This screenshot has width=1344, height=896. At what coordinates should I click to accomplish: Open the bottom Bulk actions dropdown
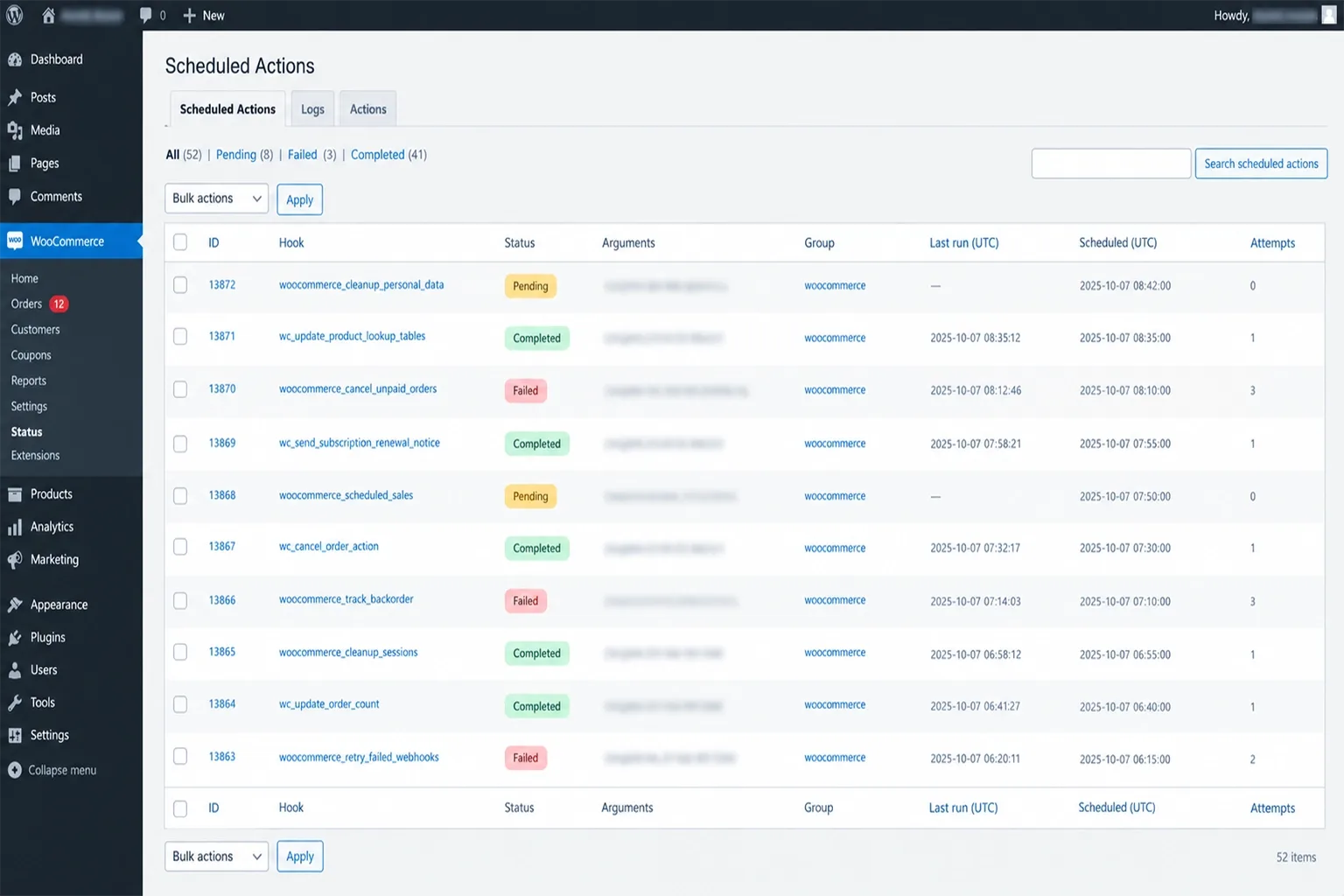216,857
